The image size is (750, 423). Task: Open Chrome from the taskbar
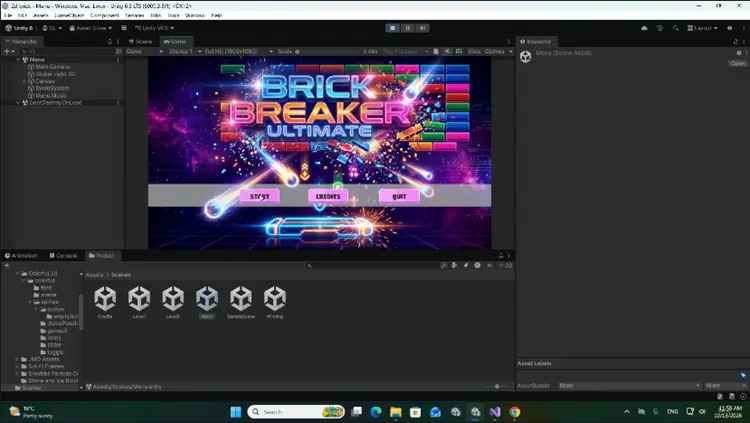point(515,412)
